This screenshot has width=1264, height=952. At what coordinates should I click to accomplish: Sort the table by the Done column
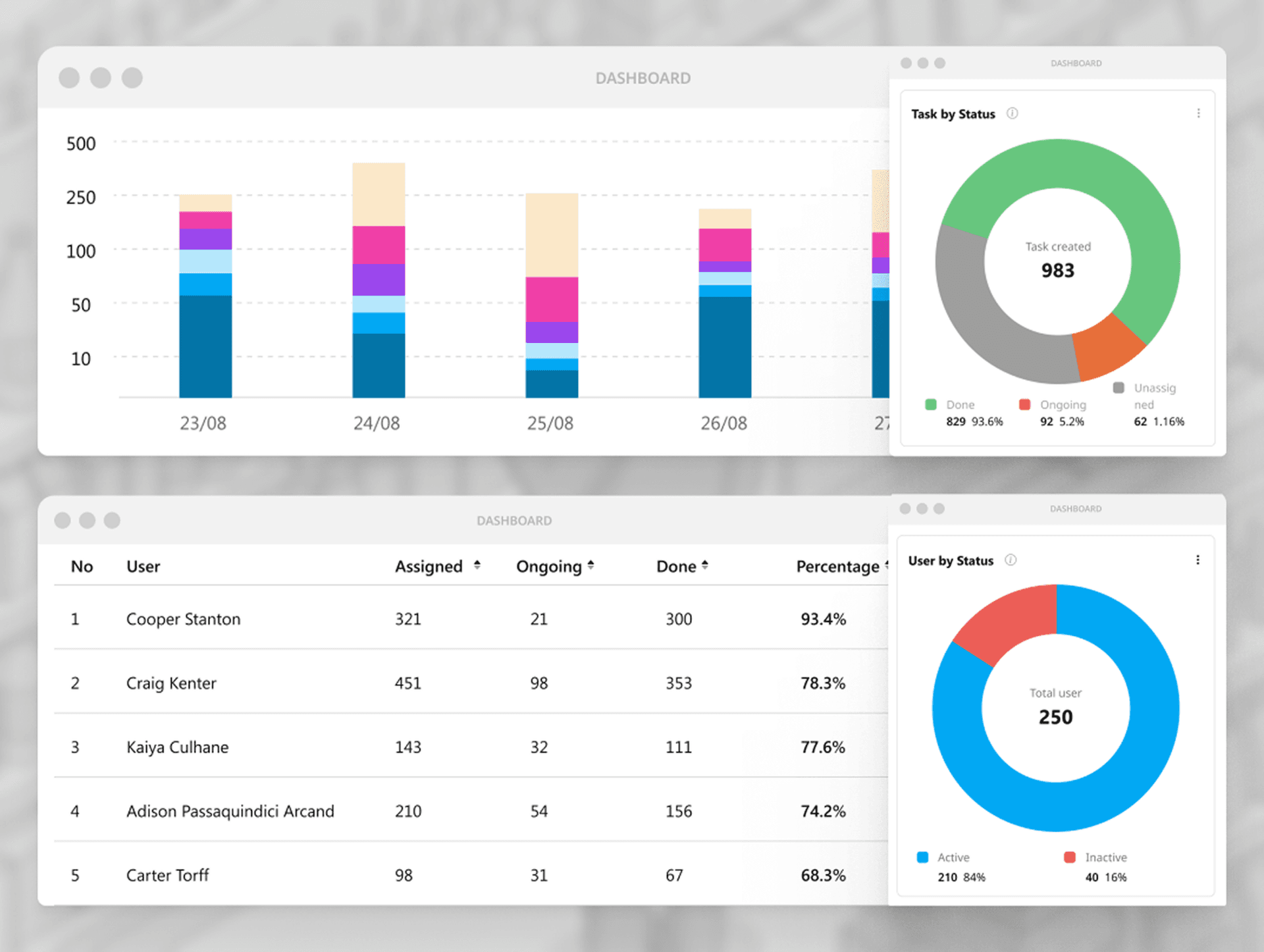click(x=705, y=566)
